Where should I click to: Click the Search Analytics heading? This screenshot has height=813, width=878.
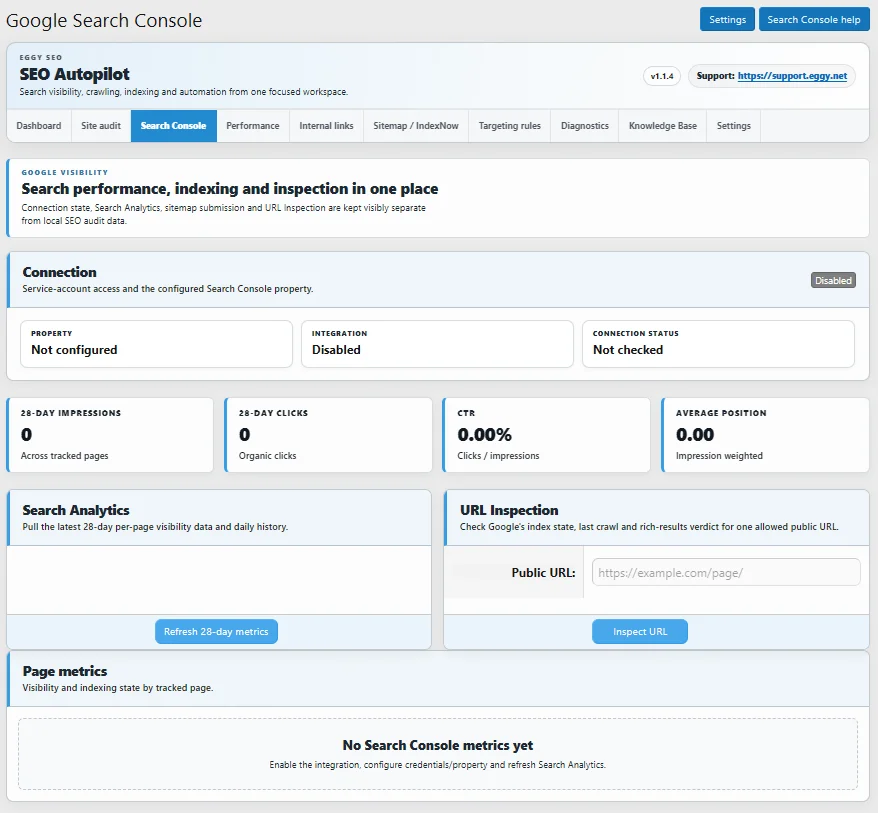click(x=76, y=510)
